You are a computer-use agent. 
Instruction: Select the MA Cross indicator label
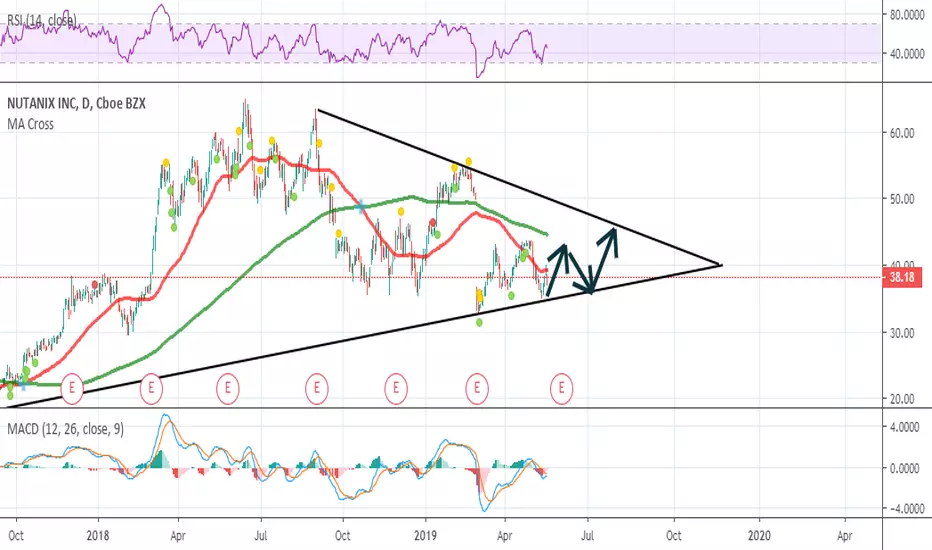click(30, 124)
